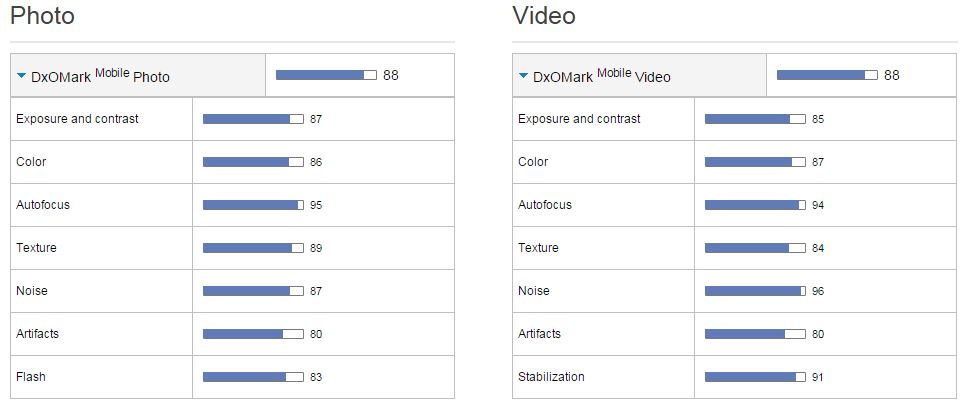Select the Video Exposure and contrast row
The width and height of the screenshot is (963, 403).
(579, 119)
